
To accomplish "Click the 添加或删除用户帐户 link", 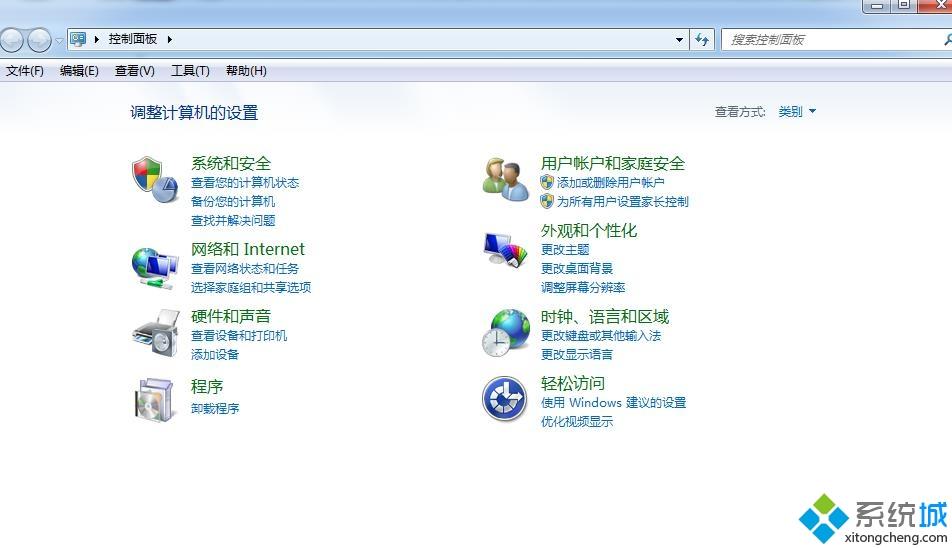I will click(610, 183).
